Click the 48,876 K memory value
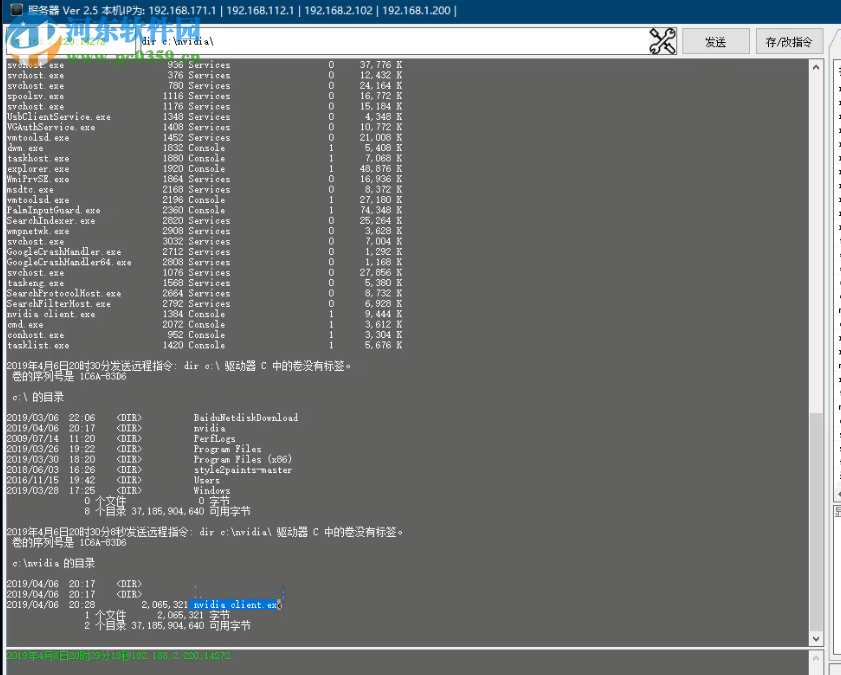Screen dimensions: 841x675 point(381,169)
